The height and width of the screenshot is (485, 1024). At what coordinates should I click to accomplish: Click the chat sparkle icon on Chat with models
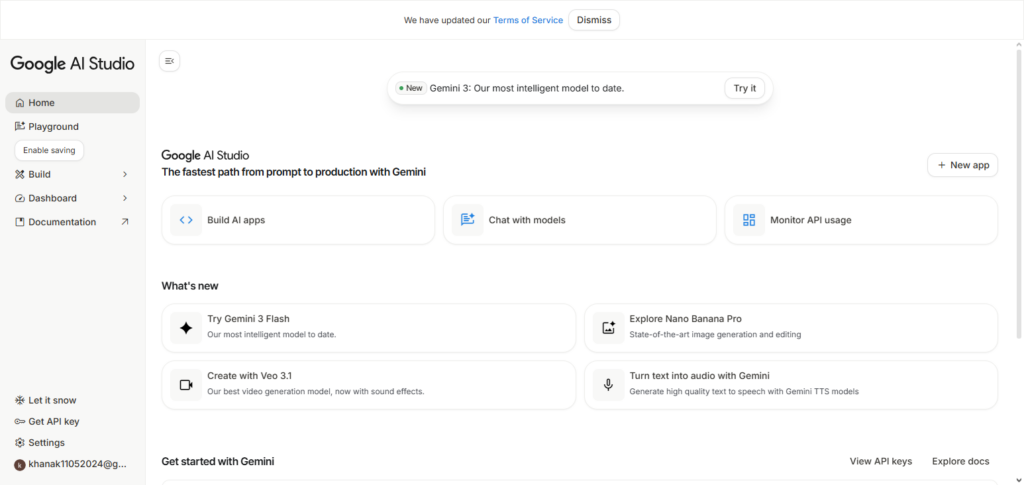tap(468, 220)
